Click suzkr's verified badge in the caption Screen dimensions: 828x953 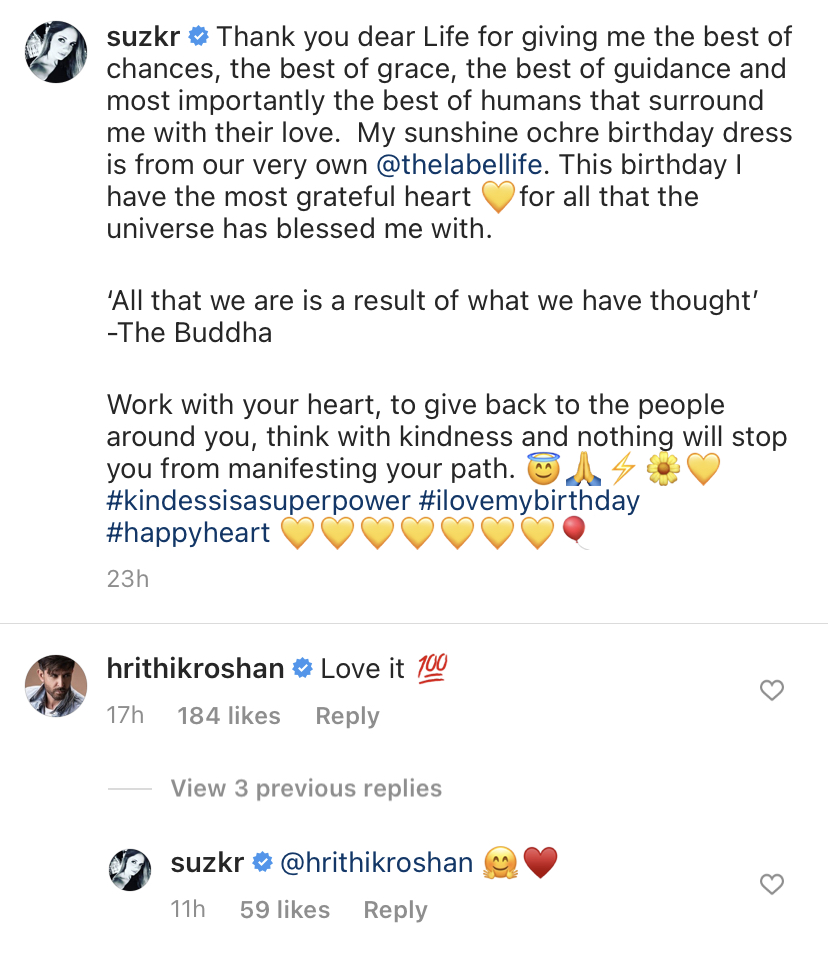tap(198, 38)
